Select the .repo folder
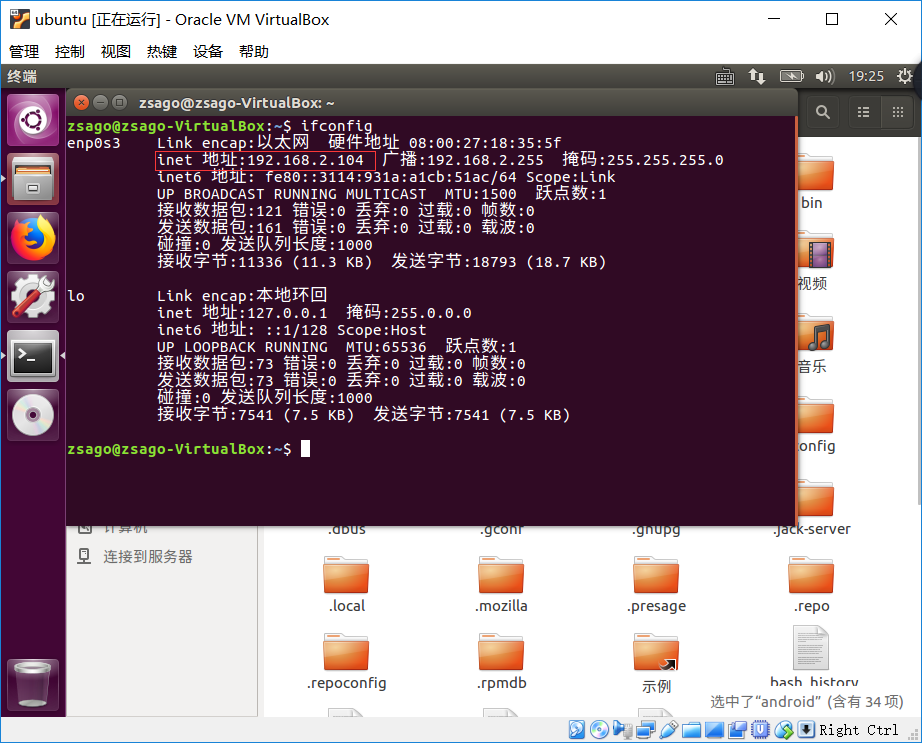The width and height of the screenshot is (922, 743). 811,584
